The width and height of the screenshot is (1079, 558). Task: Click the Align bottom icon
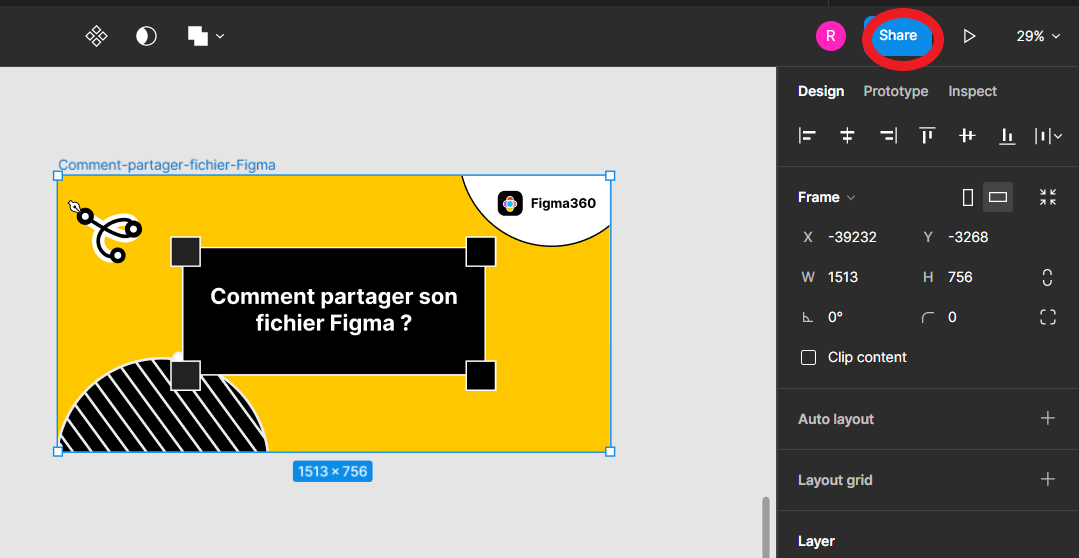[x=1007, y=136]
